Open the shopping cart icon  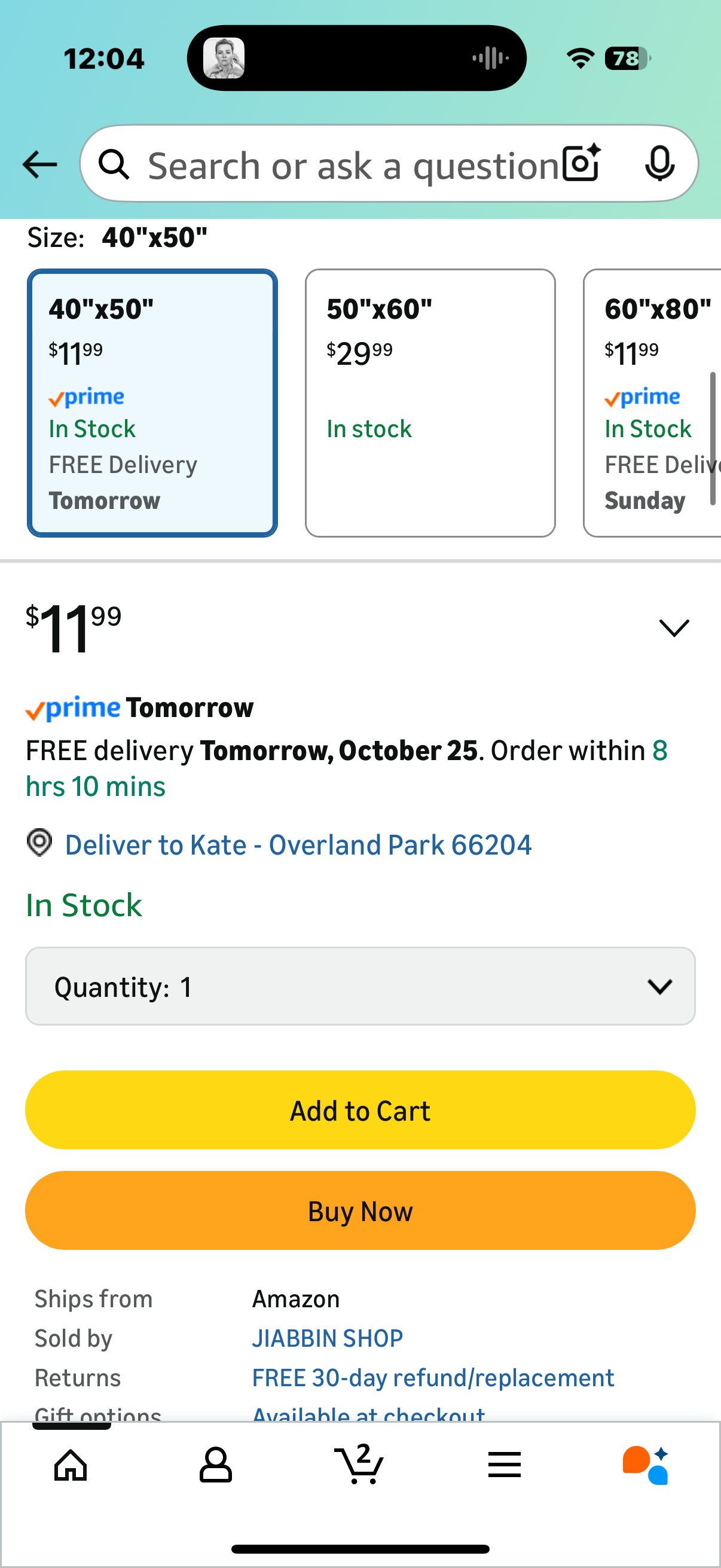coord(359,1465)
